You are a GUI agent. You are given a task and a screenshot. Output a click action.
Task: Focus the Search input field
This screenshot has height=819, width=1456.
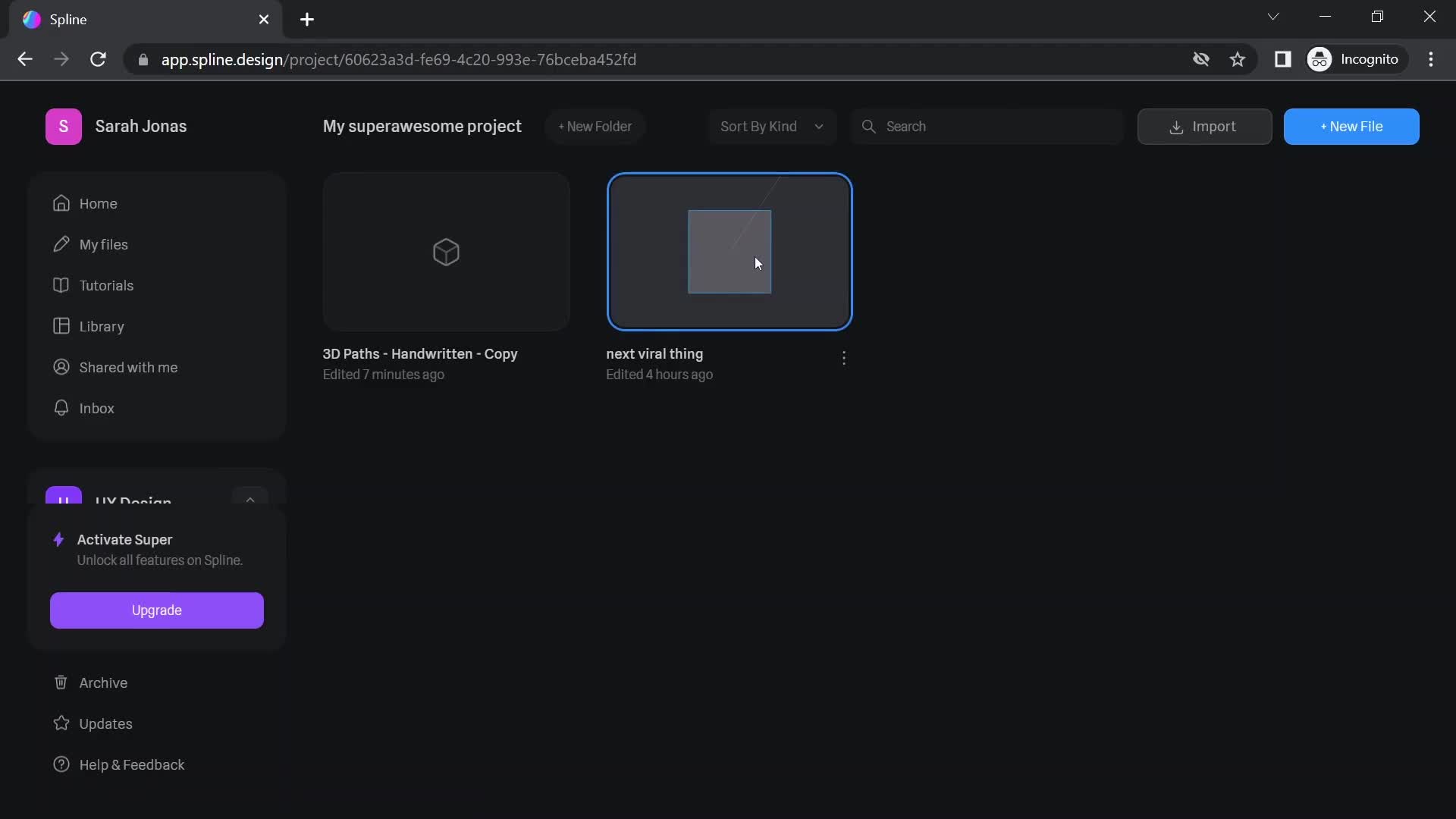987,127
